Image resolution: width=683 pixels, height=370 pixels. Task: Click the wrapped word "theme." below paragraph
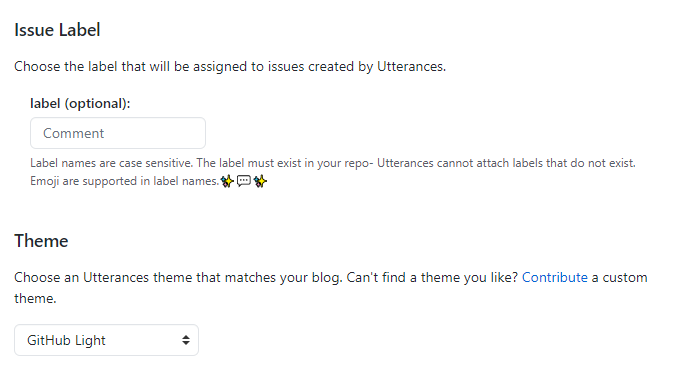pos(35,299)
